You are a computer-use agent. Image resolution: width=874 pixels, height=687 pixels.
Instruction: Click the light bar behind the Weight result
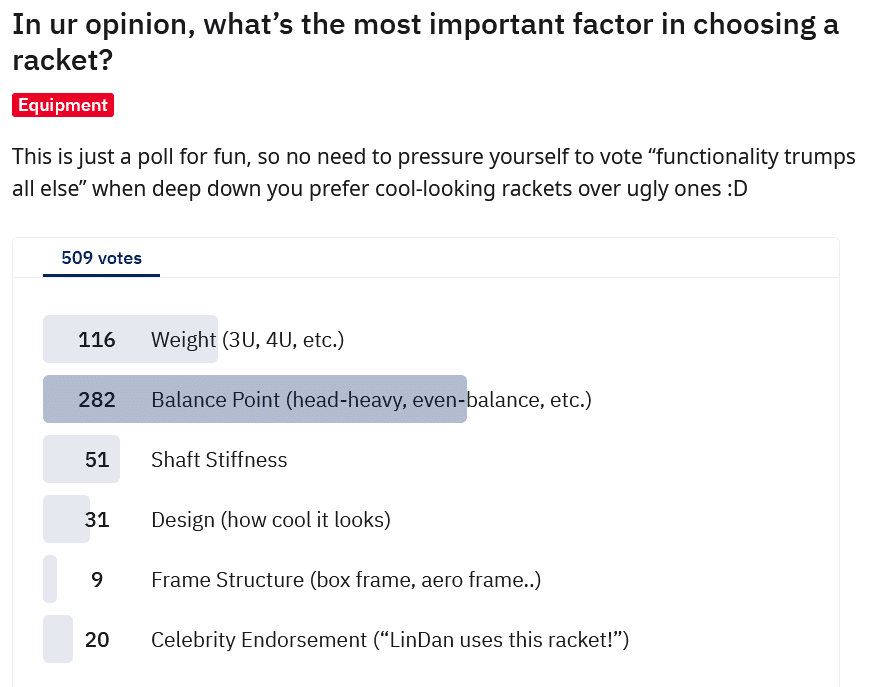[x=130, y=339]
